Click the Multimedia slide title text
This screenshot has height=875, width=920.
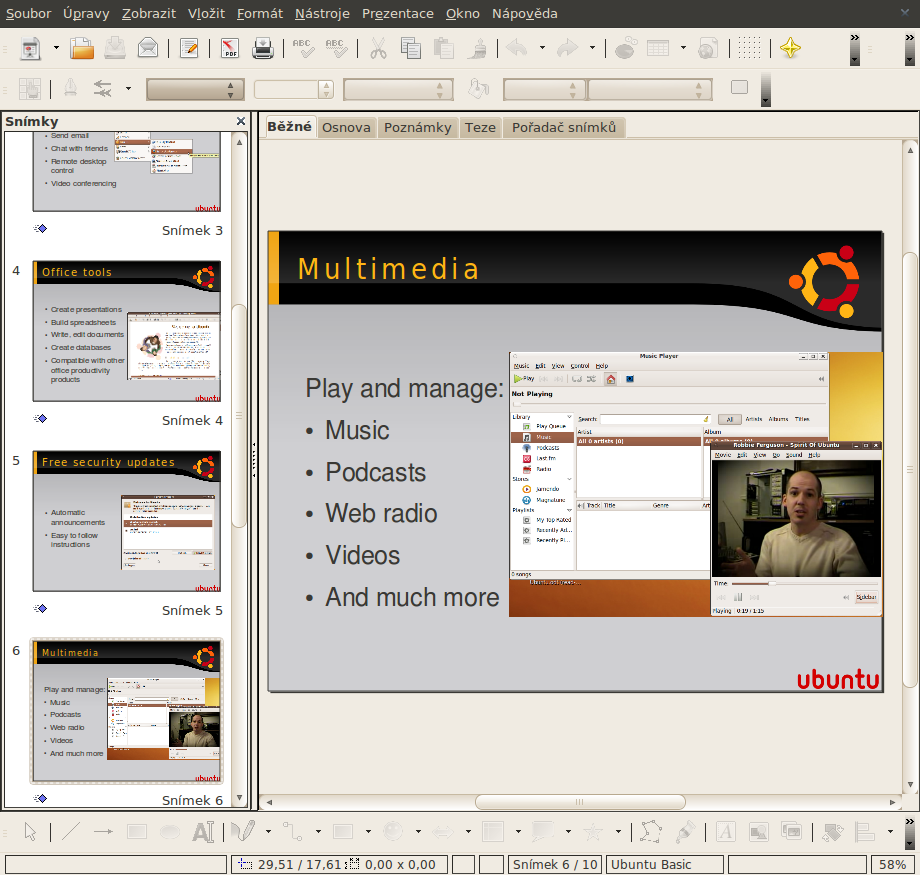click(x=388, y=269)
